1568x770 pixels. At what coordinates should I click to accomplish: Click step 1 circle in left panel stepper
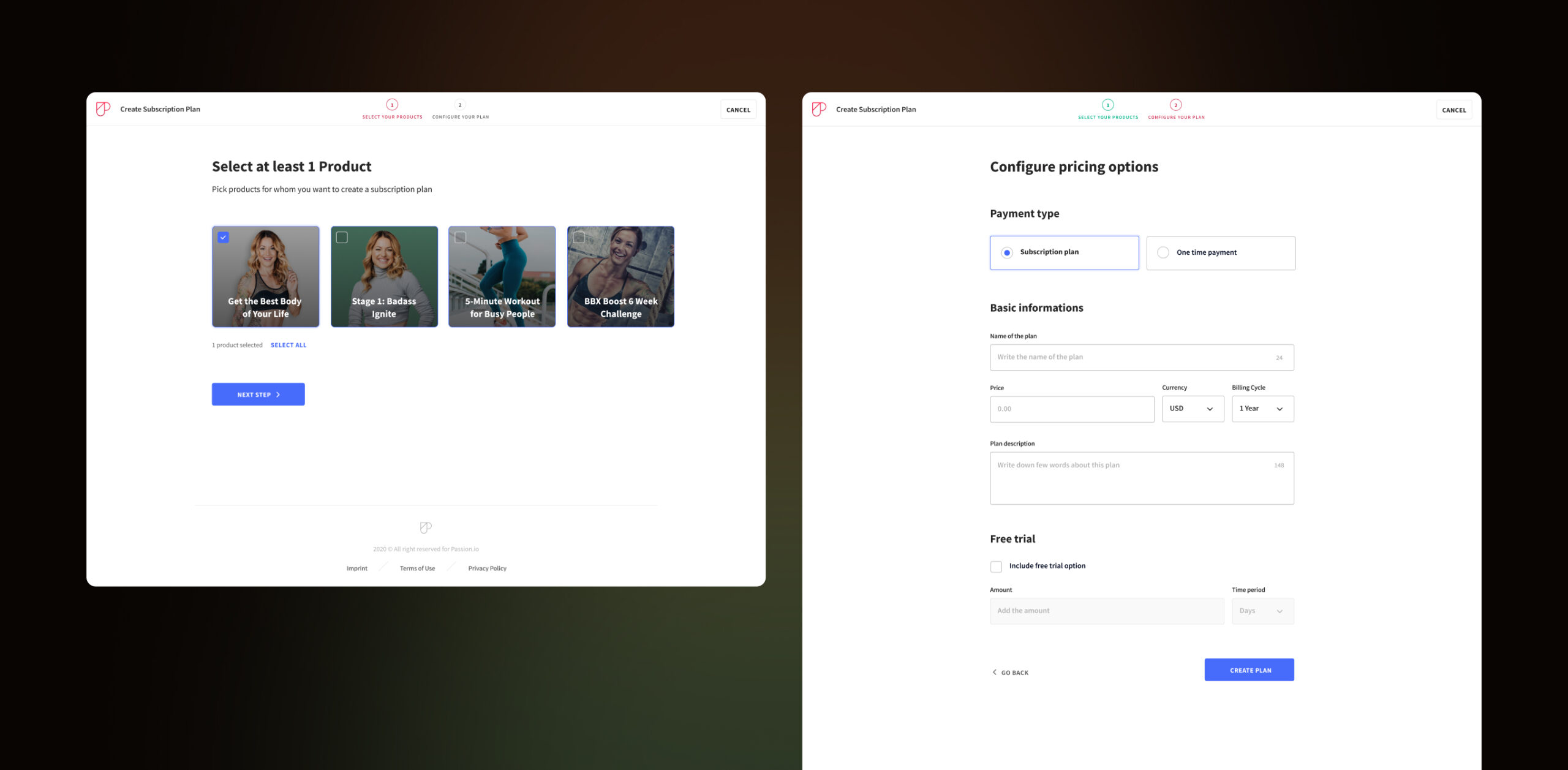point(392,105)
